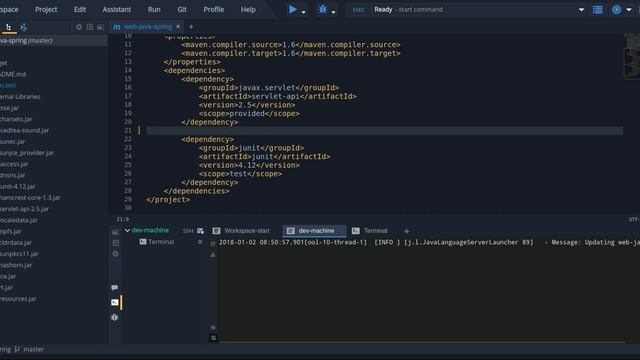Click scroll-to-top arrow icon beside console
This screenshot has height=360, width=640.
point(213,255)
